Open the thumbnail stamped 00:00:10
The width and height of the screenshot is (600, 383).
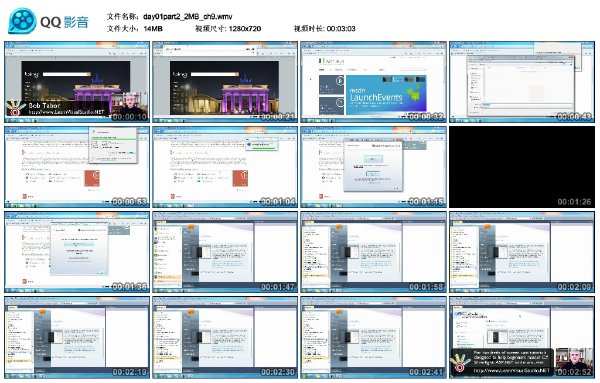(77, 82)
